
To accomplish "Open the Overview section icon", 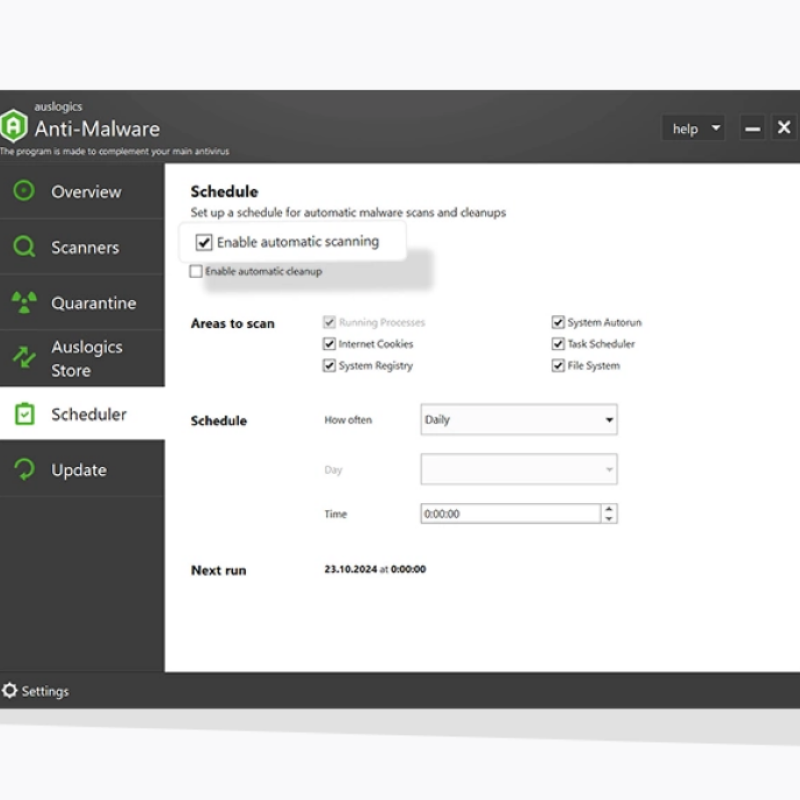I will (24, 191).
